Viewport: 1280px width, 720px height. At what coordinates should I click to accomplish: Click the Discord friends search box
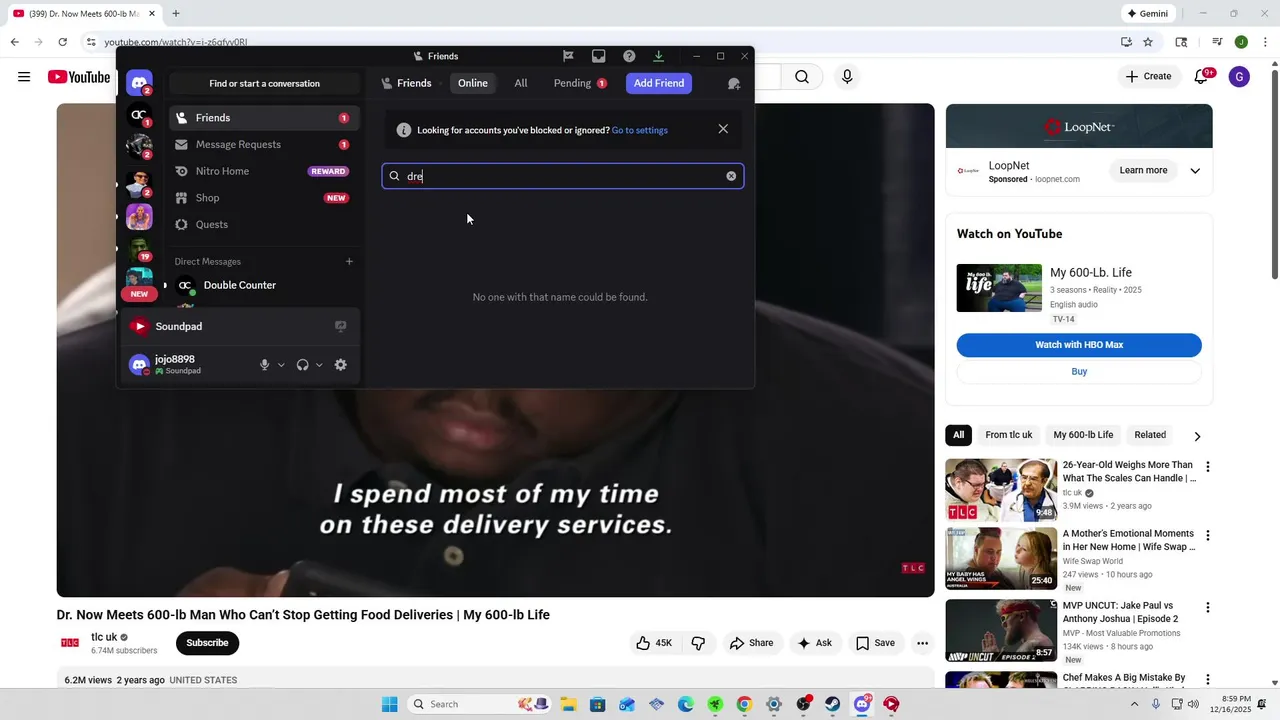click(563, 176)
